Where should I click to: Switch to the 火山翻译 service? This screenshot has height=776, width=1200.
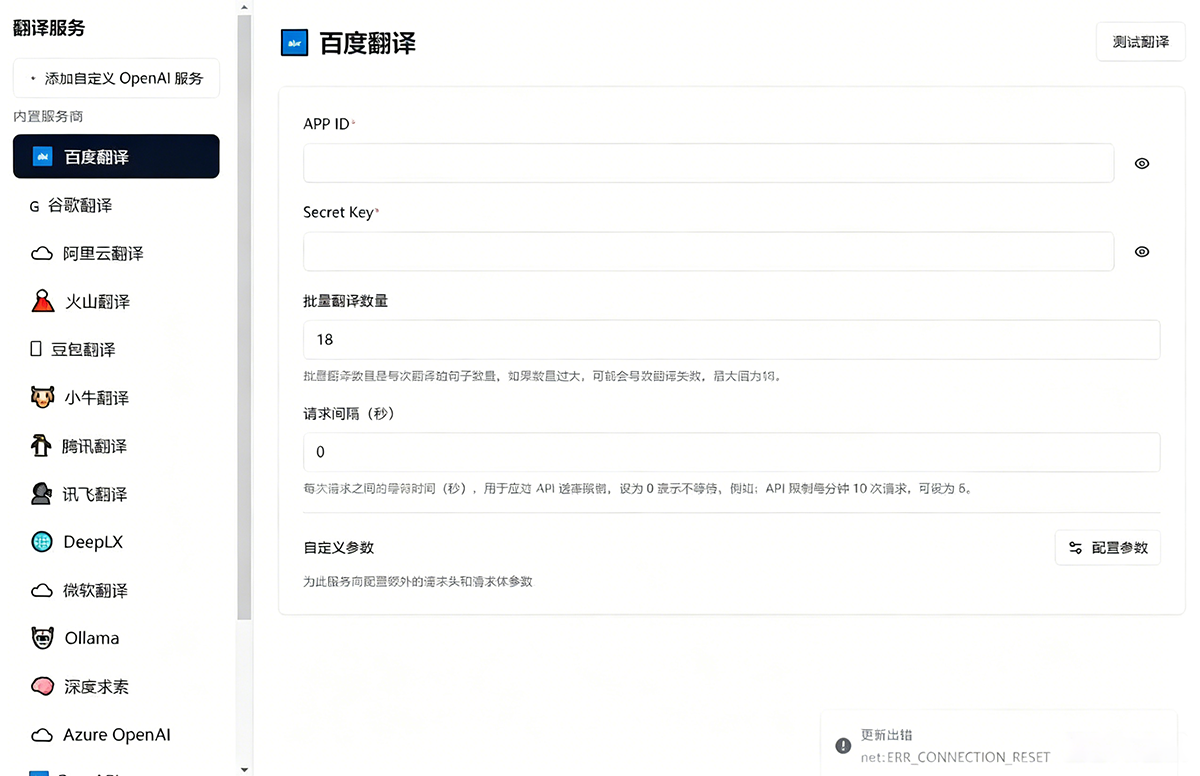pos(116,301)
